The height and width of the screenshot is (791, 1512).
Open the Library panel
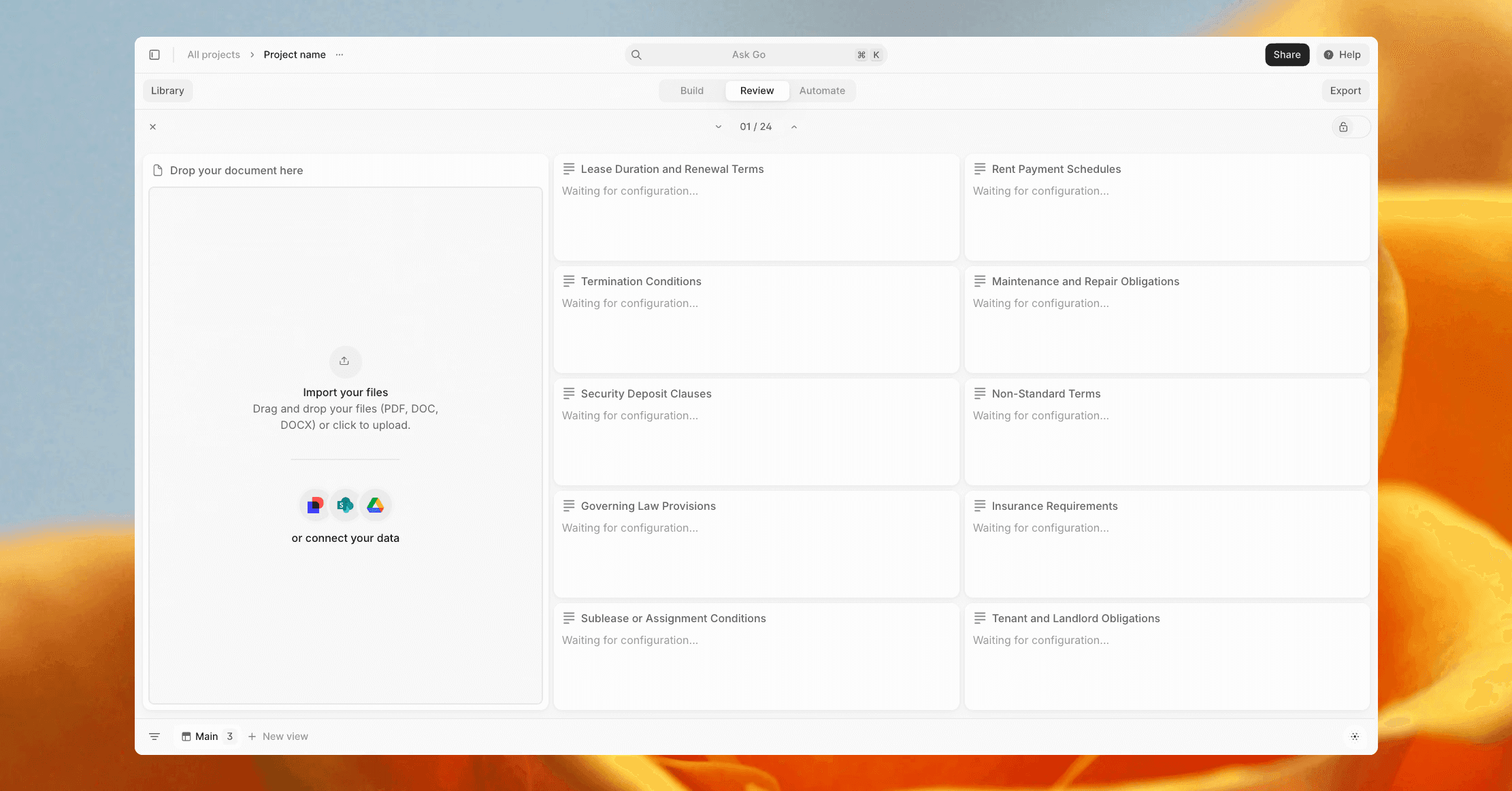point(167,91)
